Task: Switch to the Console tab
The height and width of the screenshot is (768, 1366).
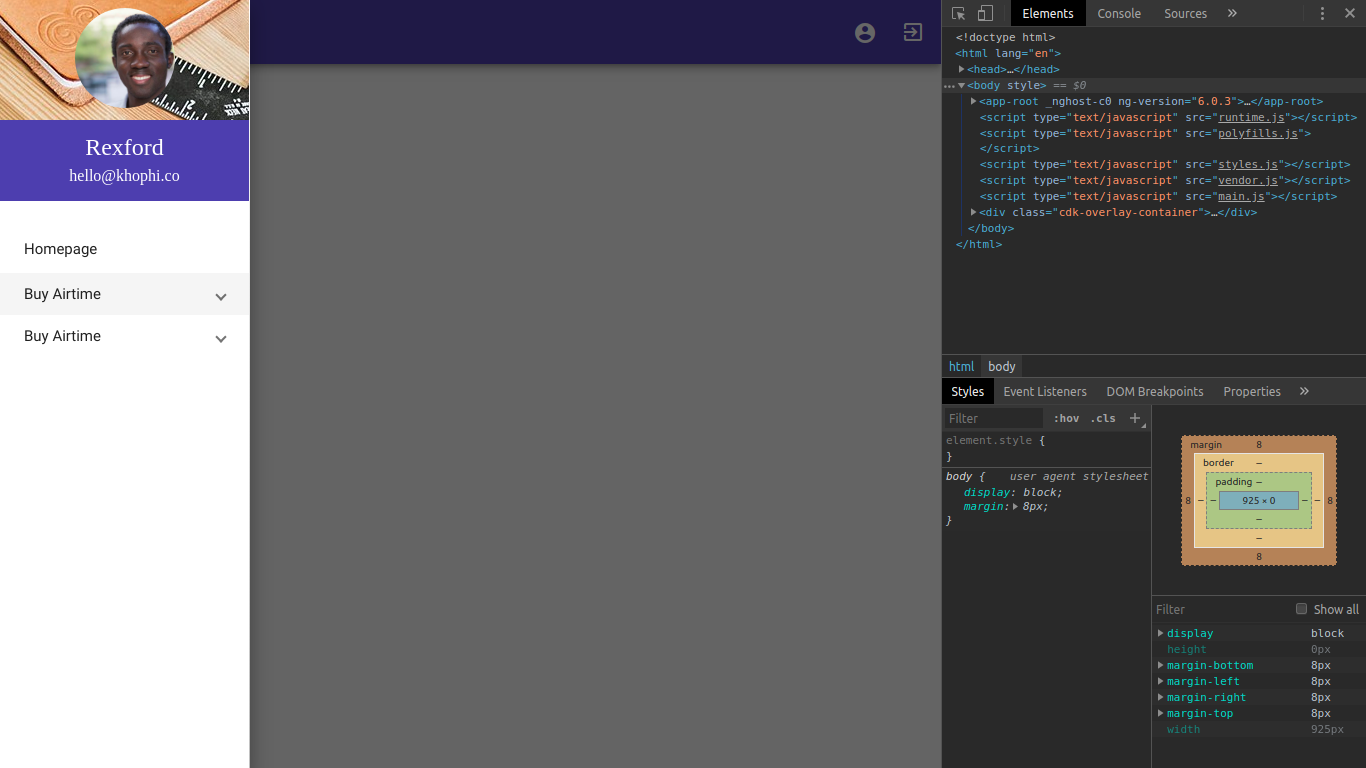Action: pos(1119,13)
